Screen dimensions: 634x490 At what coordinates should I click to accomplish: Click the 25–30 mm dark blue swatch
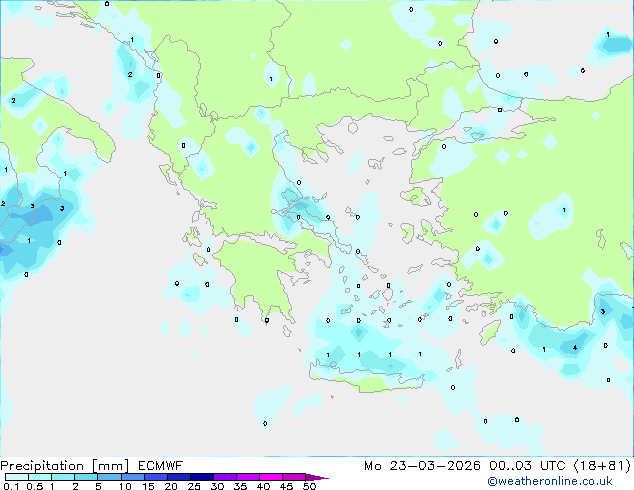click(x=202, y=477)
